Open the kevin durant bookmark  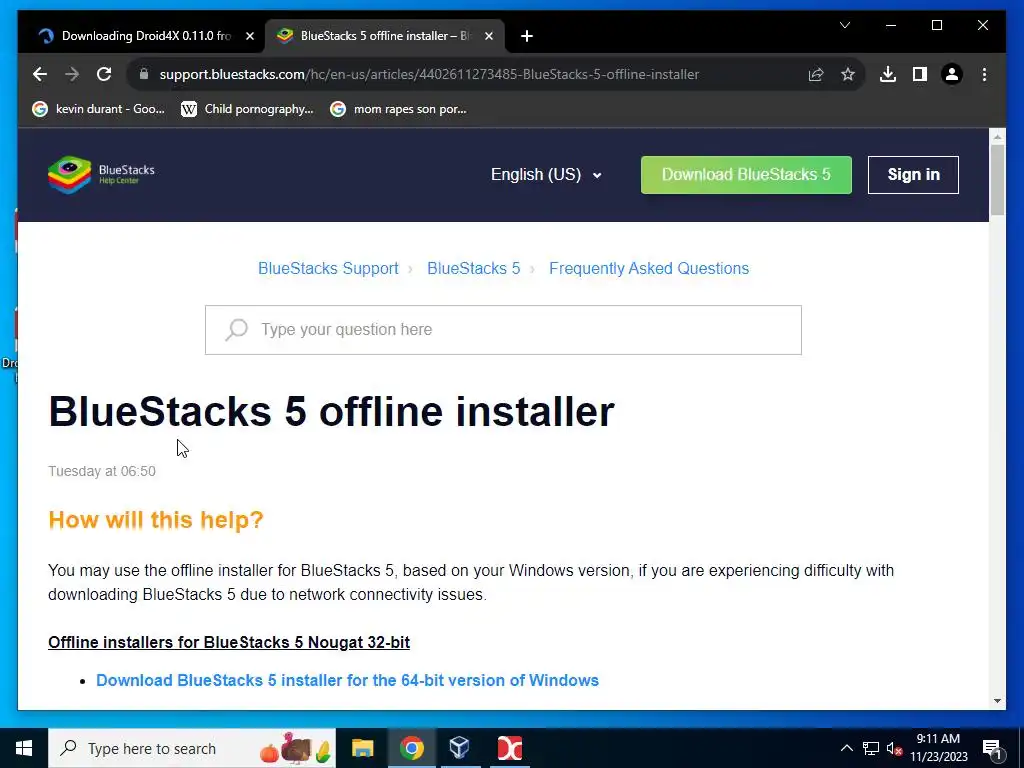click(99, 109)
